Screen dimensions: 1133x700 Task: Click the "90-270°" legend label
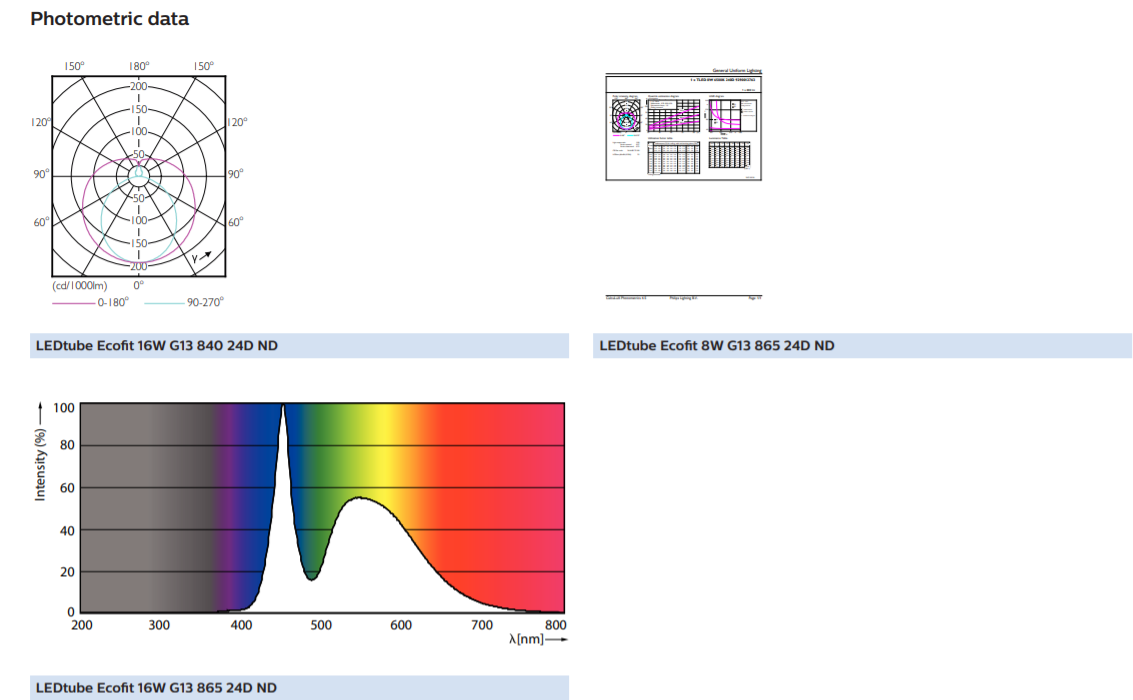(205, 303)
